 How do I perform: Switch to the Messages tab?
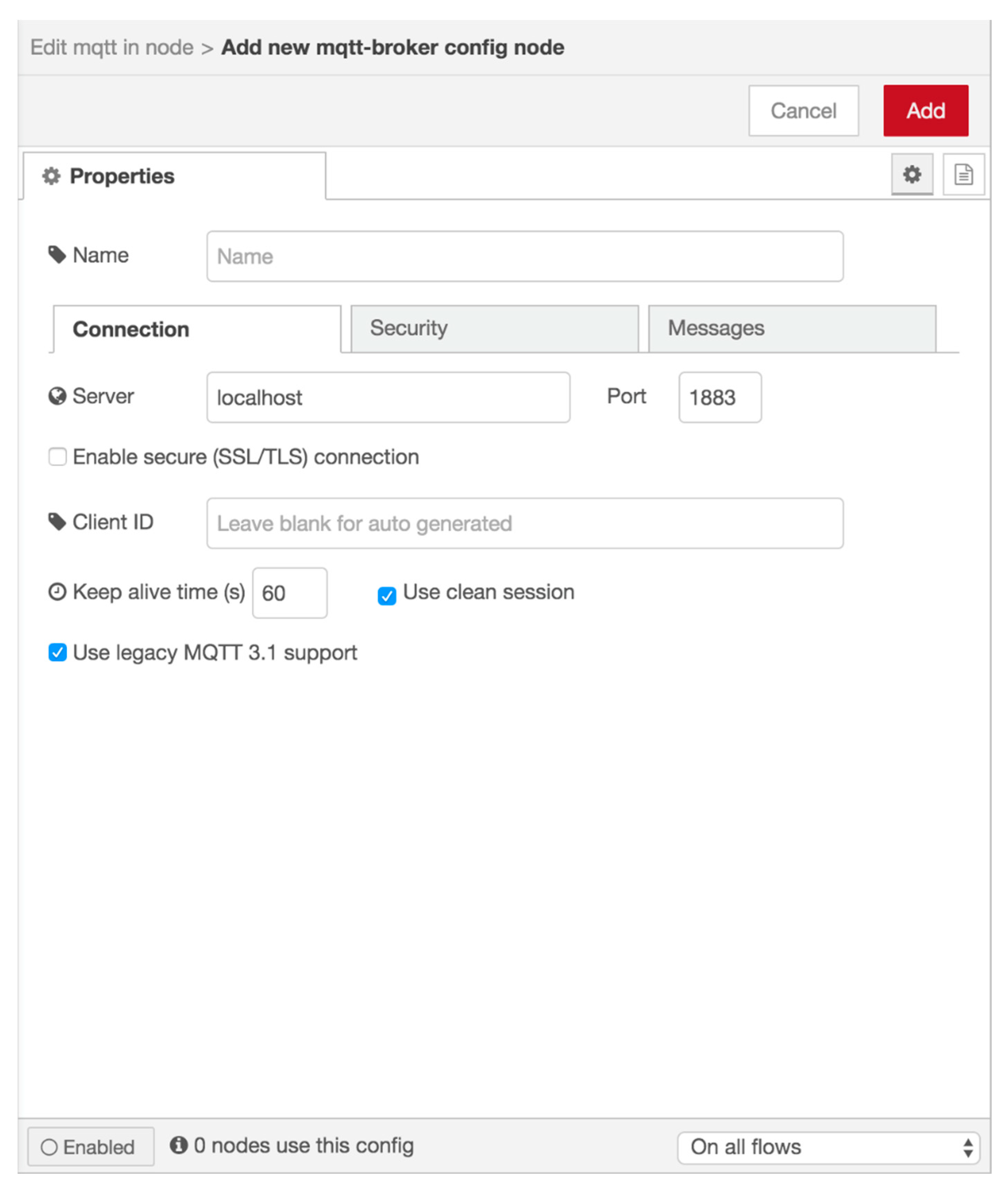tap(791, 329)
